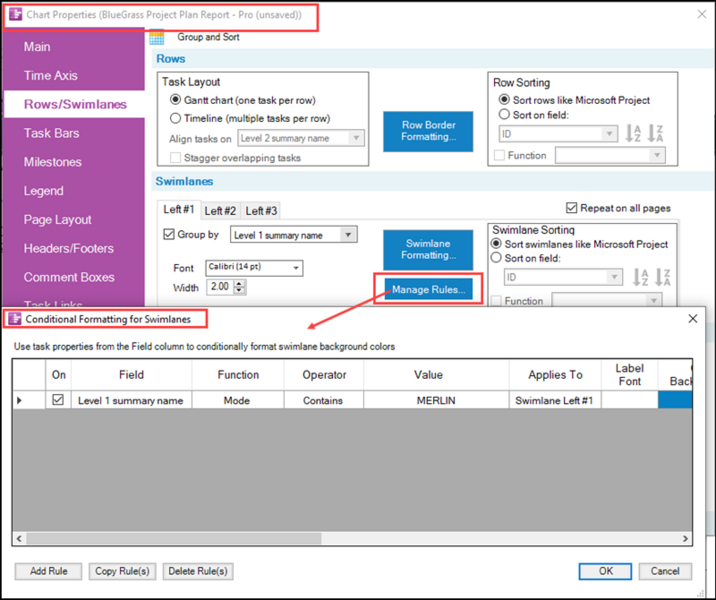Click Copy Rule(s) button
Image resolution: width=716 pixels, height=600 pixels.
[122, 571]
